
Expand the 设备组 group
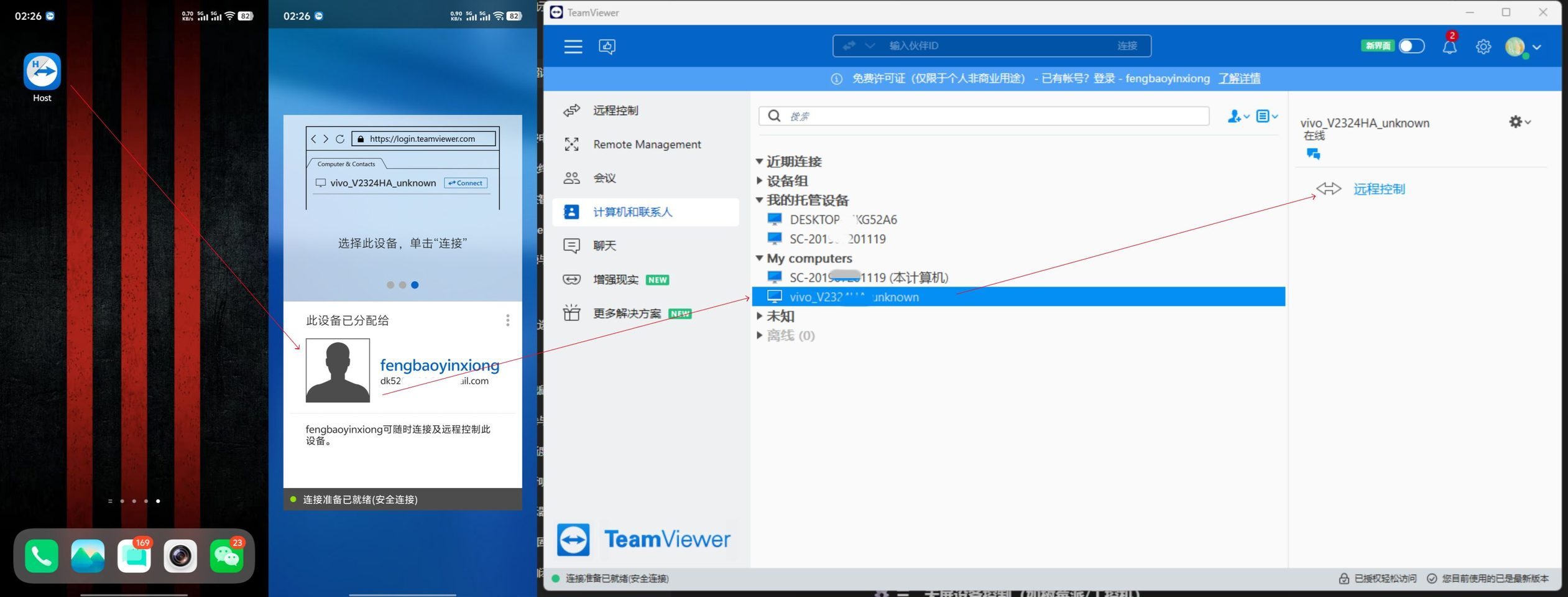click(759, 180)
